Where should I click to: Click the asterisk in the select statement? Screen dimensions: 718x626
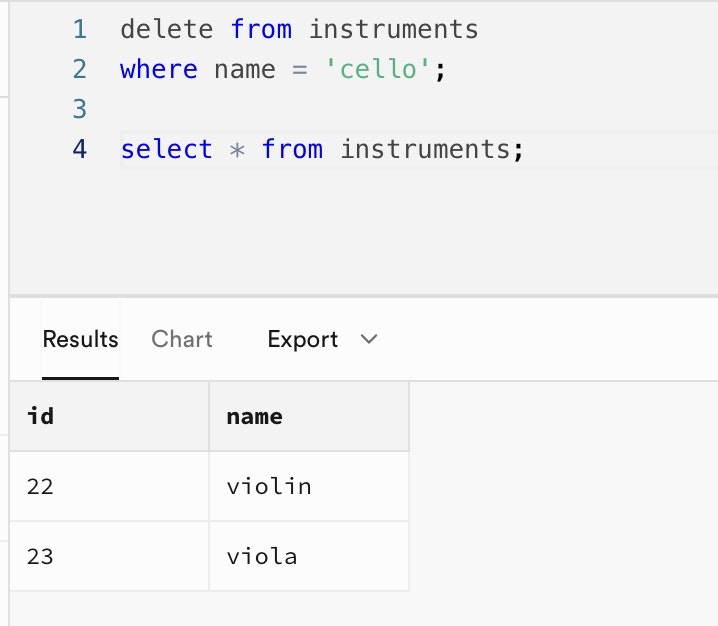pyautogui.click(x=237, y=150)
